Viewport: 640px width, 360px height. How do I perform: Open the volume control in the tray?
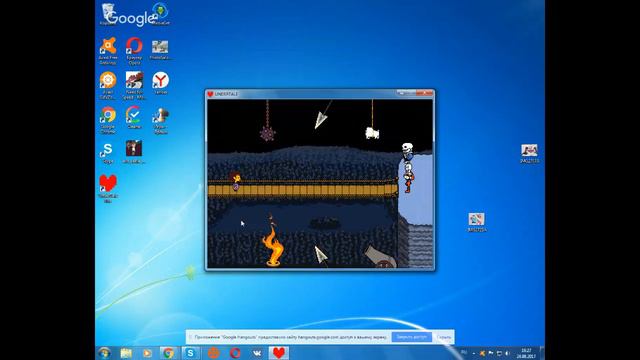(507, 353)
